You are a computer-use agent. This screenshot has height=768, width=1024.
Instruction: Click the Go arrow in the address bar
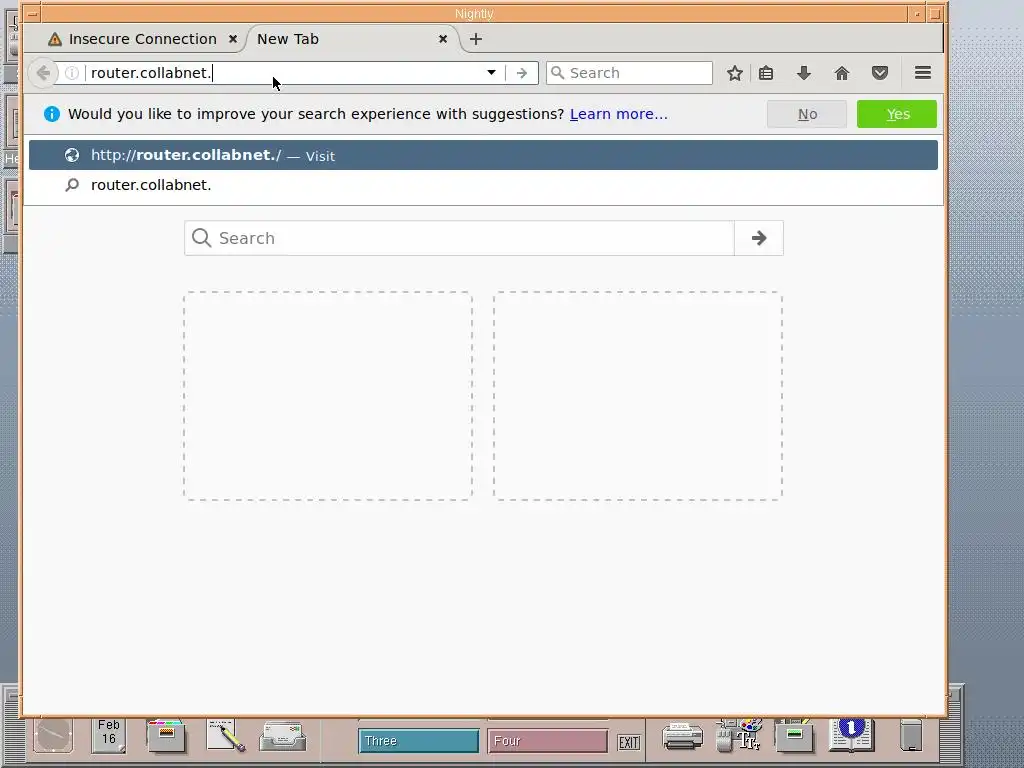pos(521,73)
